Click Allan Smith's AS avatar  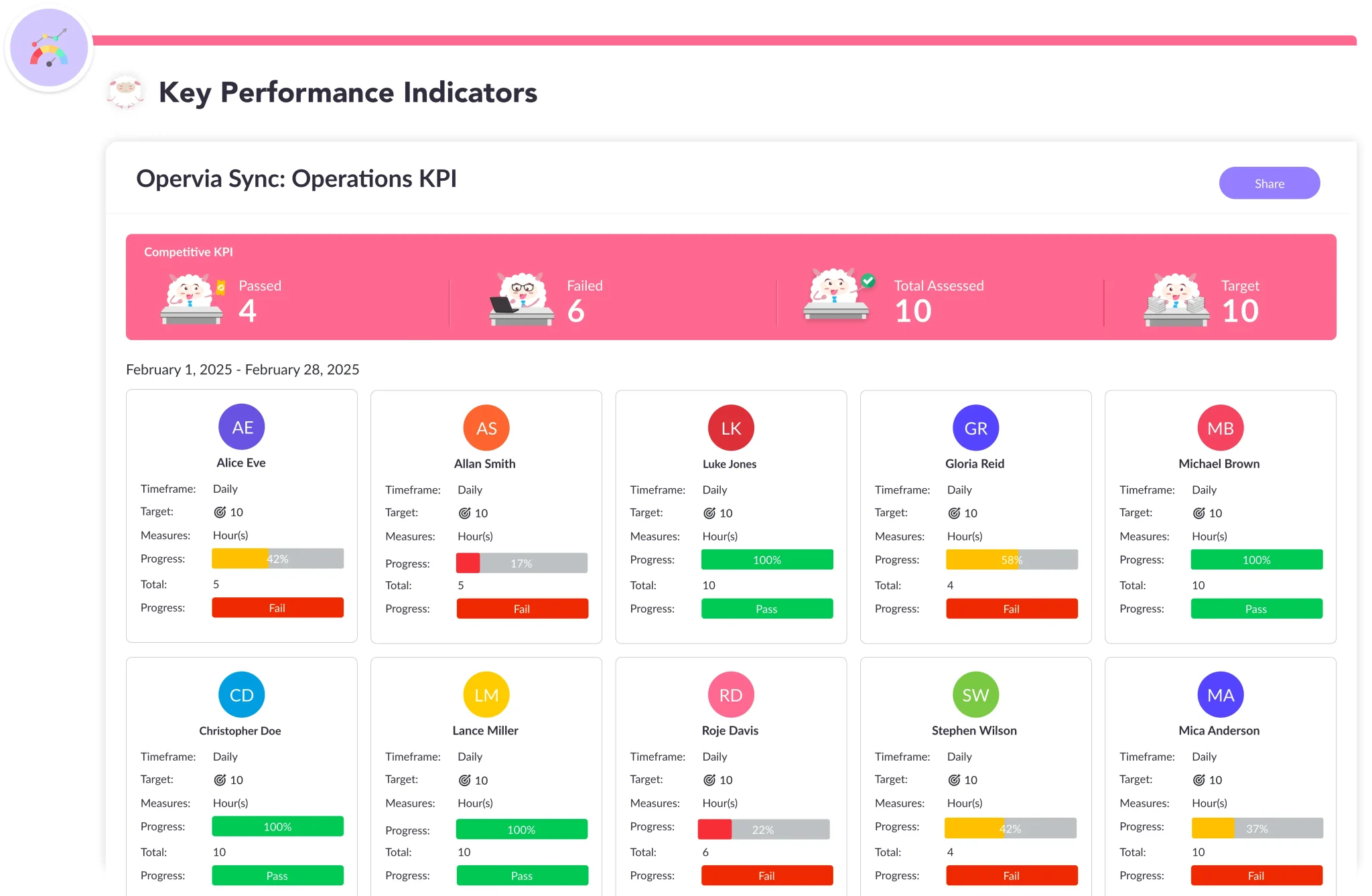[486, 428]
